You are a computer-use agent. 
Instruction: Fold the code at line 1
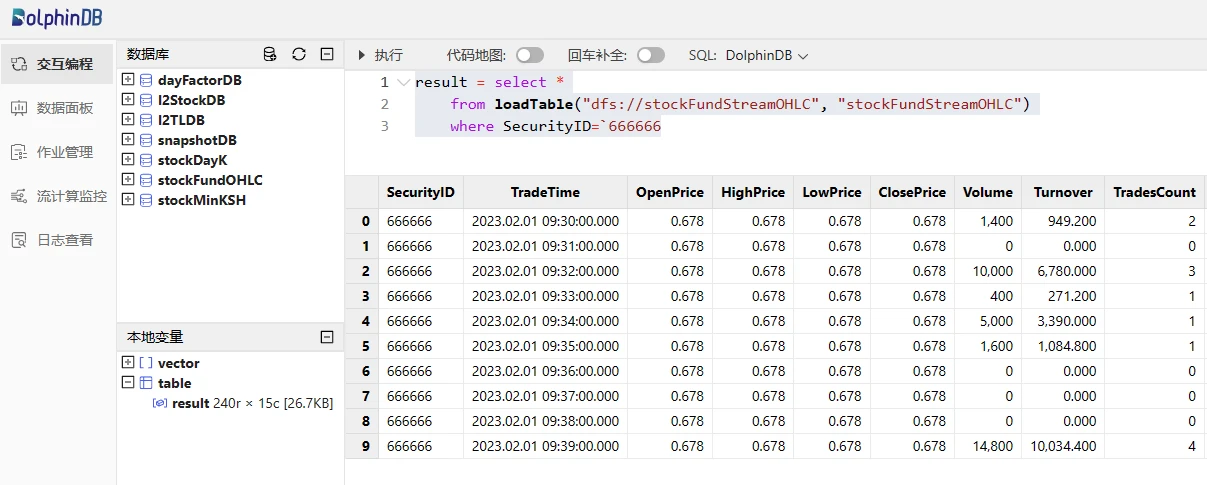403,82
